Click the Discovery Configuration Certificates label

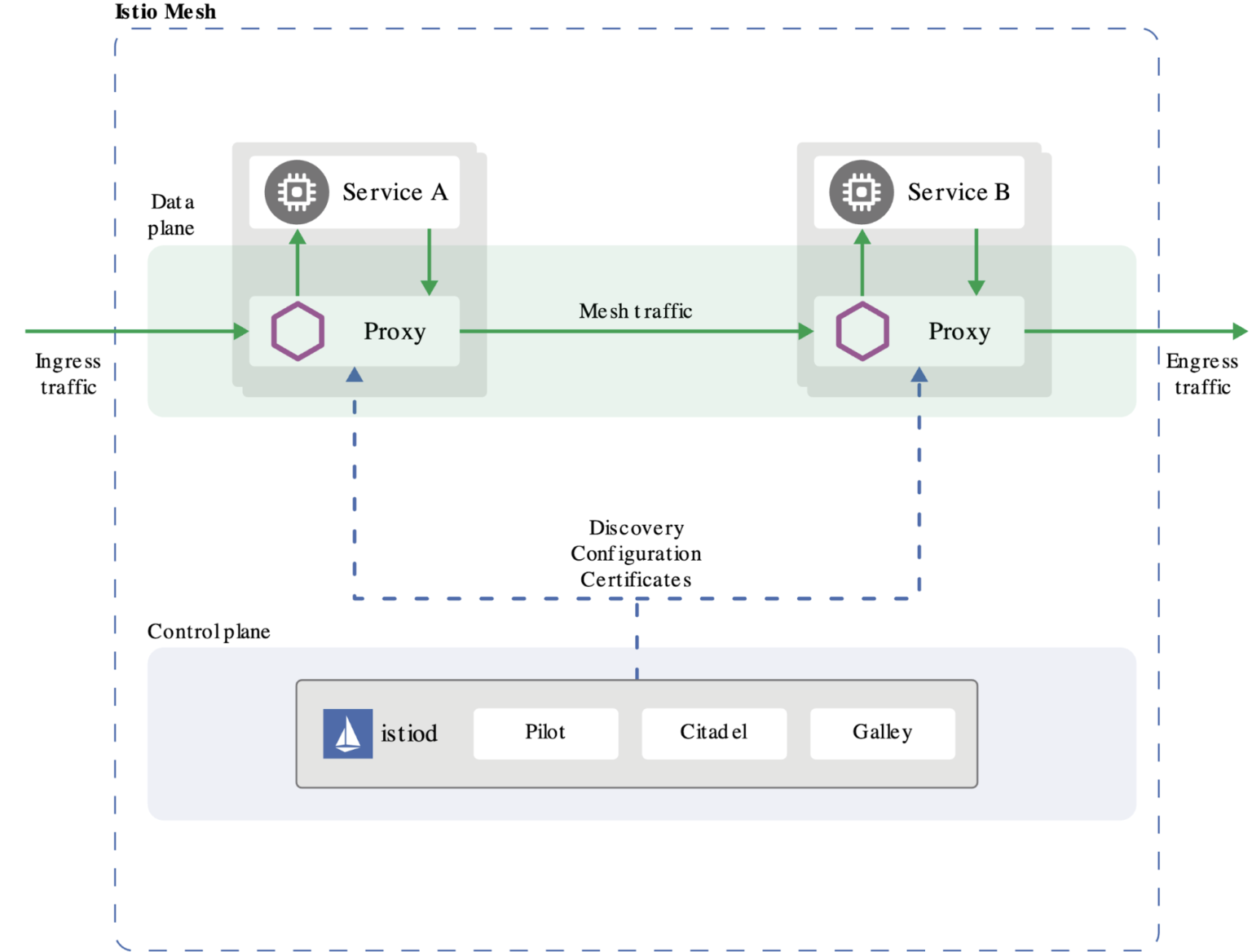pyautogui.click(x=636, y=553)
